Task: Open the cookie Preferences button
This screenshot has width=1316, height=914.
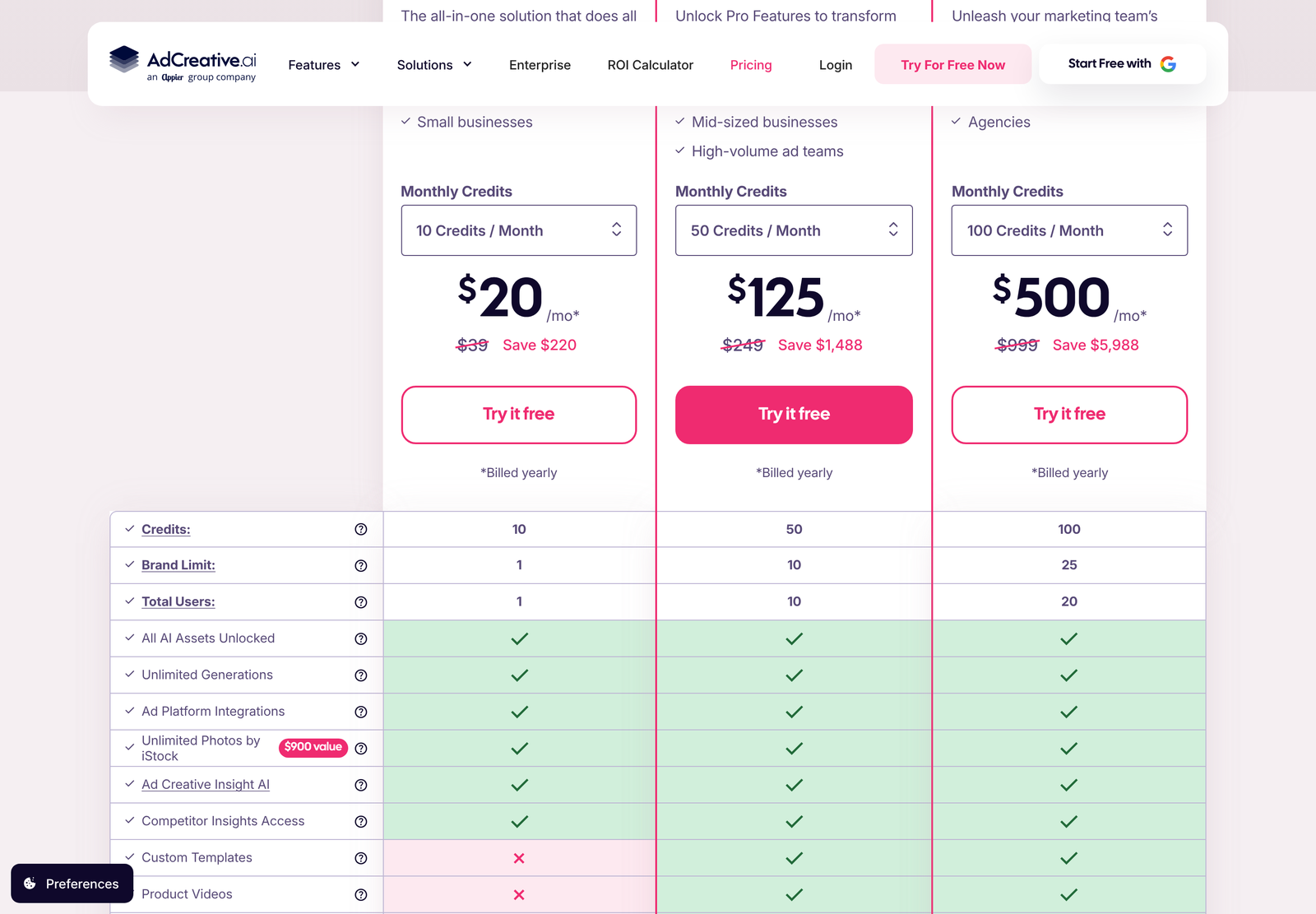Action: (x=72, y=884)
